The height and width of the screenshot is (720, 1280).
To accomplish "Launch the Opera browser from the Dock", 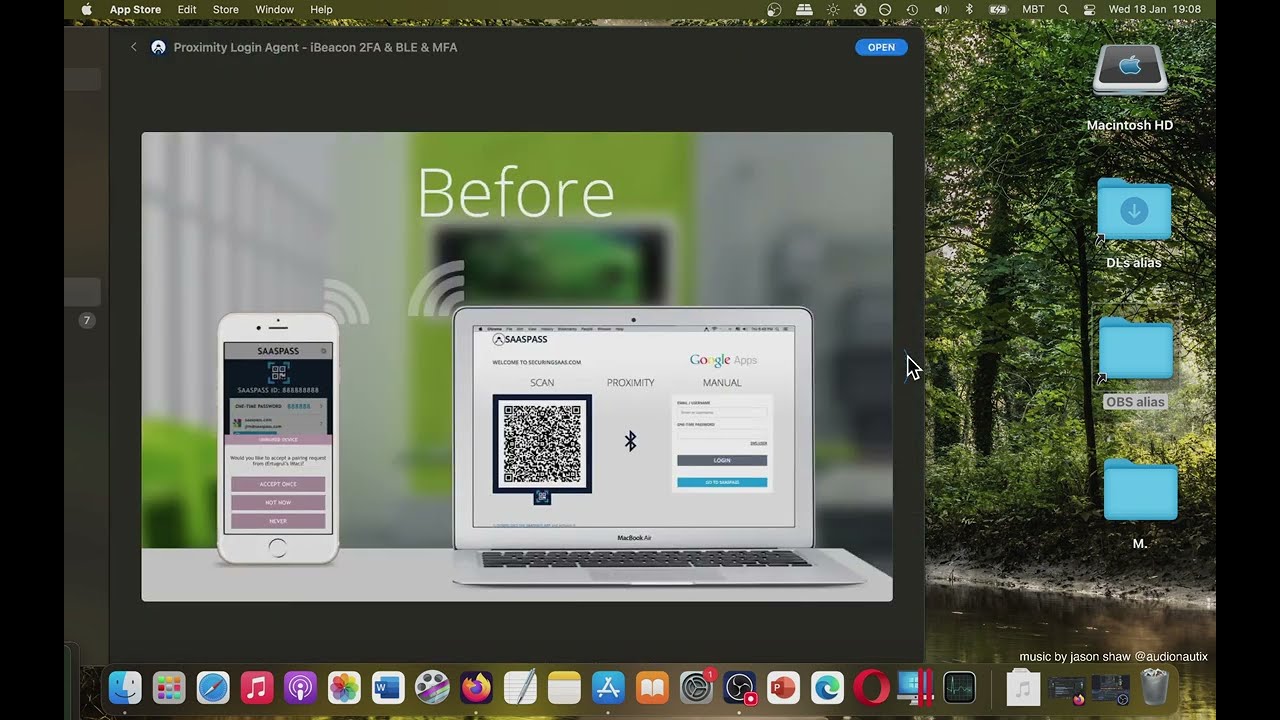I will pyautogui.click(x=871, y=687).
